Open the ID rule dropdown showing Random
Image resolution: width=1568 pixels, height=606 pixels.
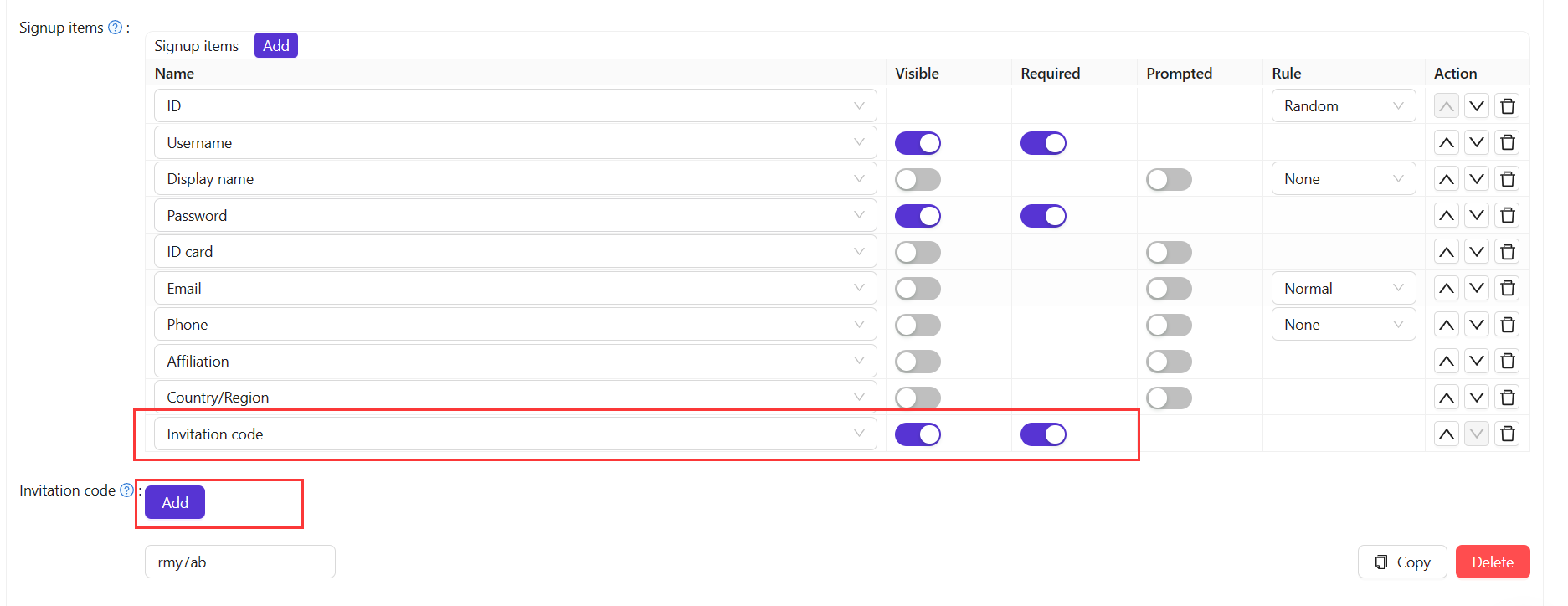tap(1343, 106)
